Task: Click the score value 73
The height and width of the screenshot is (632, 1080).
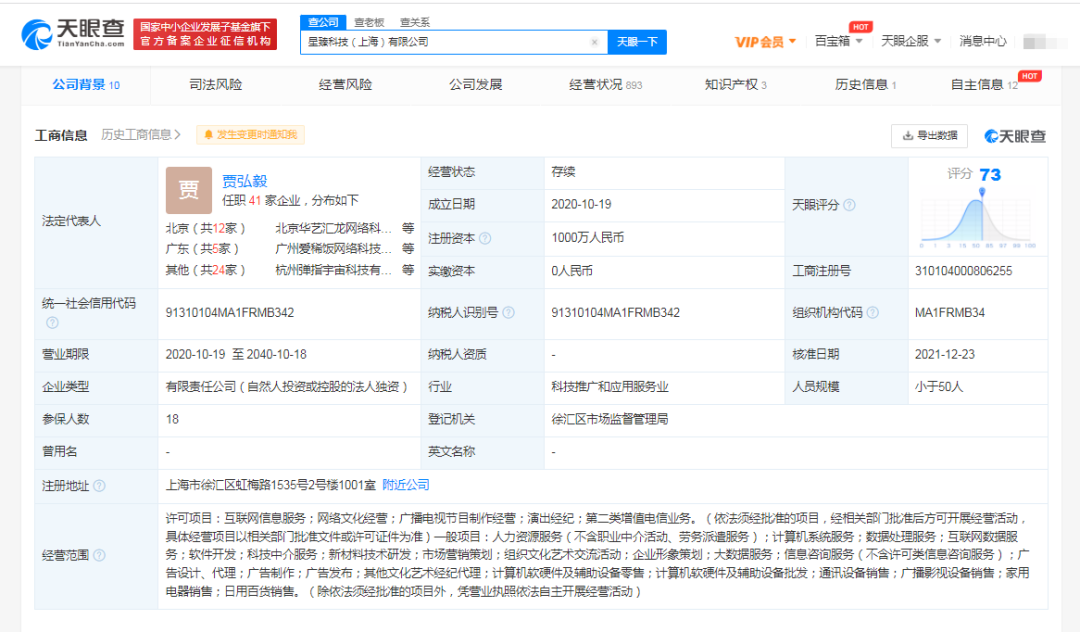Action: point(990,175)
